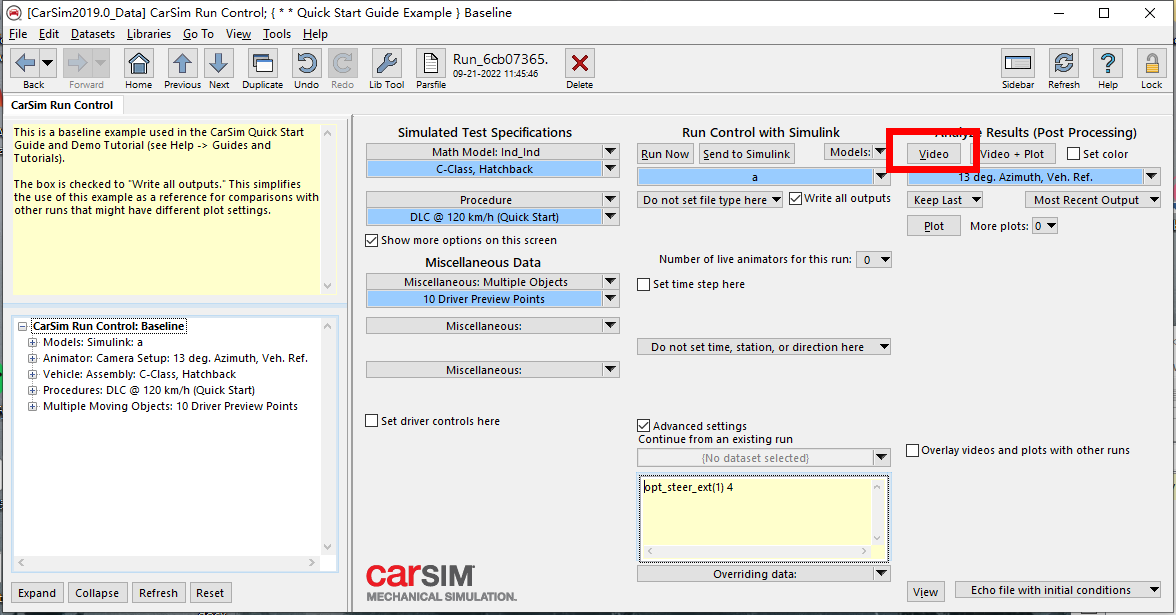The image size is (1176, 615).
Task: Toggle Advanced settings checkbox
Action: pyautogui.click(x=644, y=425)
